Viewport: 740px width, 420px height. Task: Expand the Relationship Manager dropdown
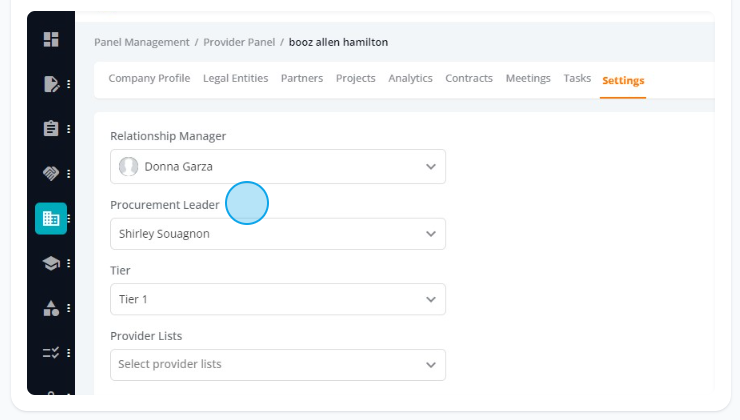tap(278, 167)
